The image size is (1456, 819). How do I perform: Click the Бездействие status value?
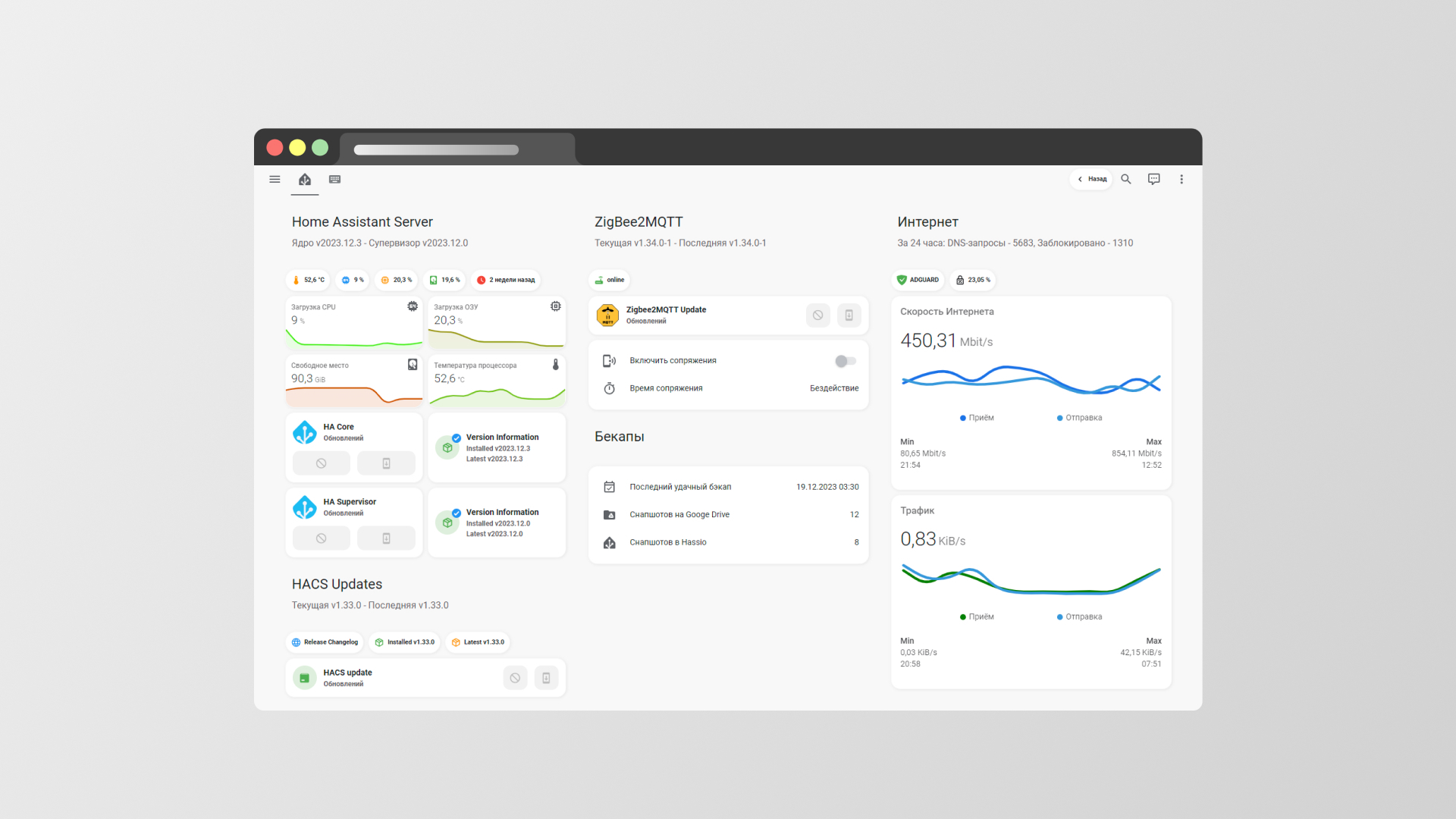coord(834,388)
